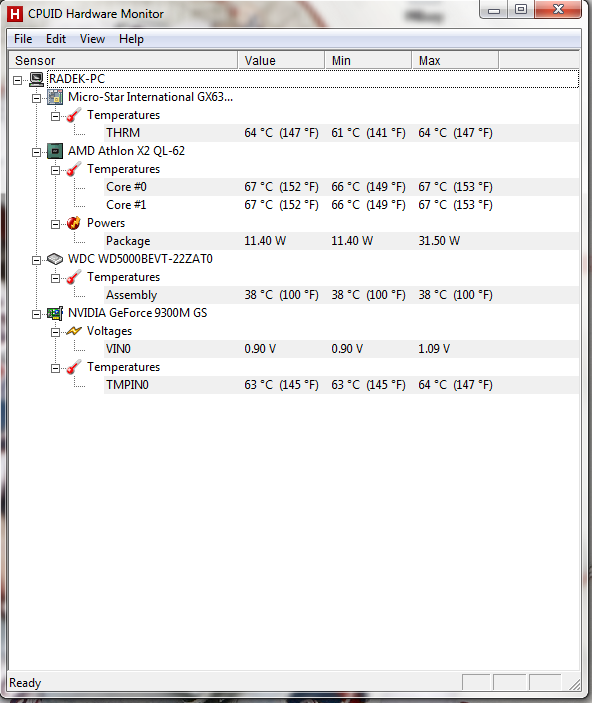Collapse the RADEK-PC root node
The height and width of the screenshot is (703, 592).
pos(17,80)
